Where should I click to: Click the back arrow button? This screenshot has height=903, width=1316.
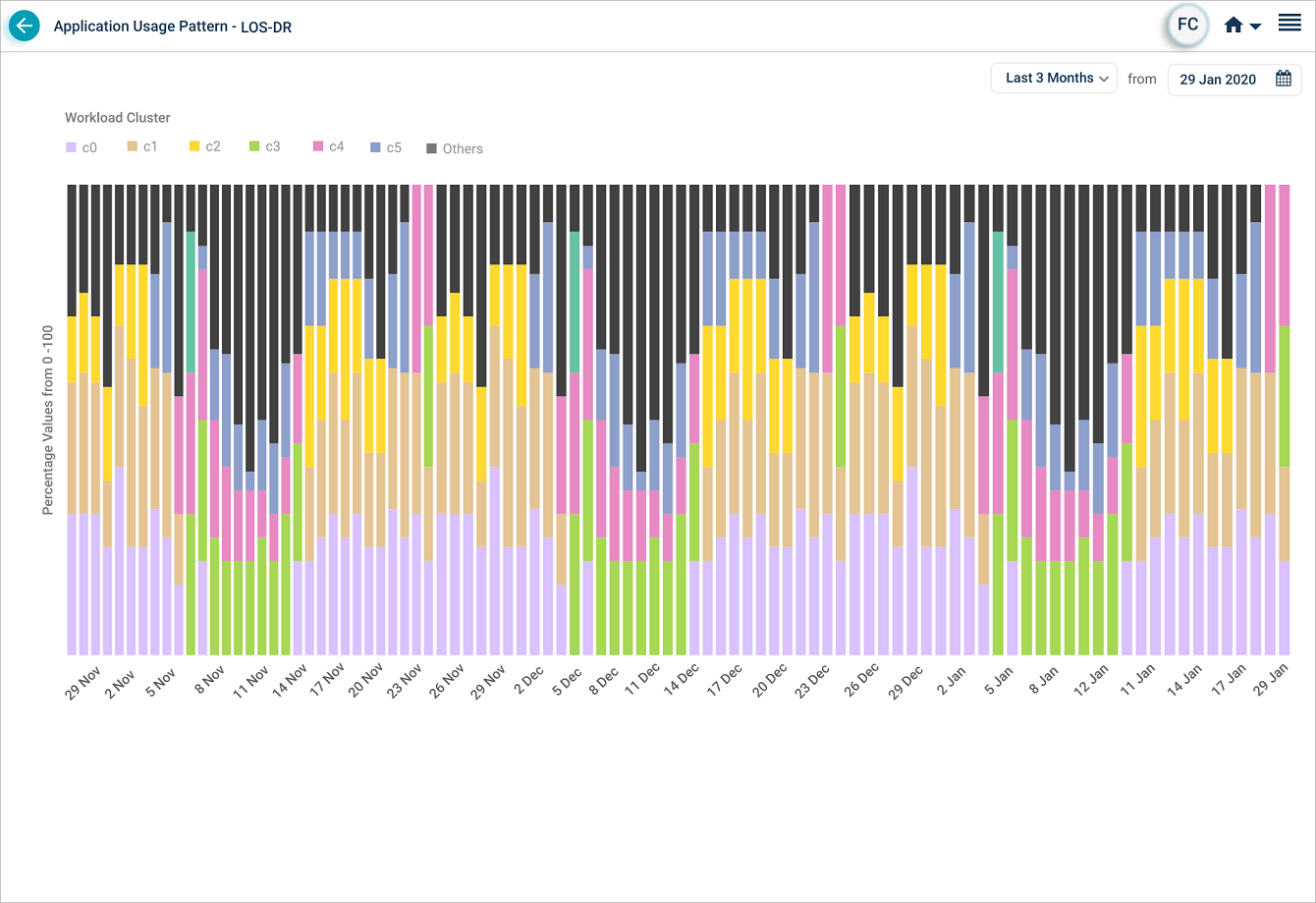[25, 27]
